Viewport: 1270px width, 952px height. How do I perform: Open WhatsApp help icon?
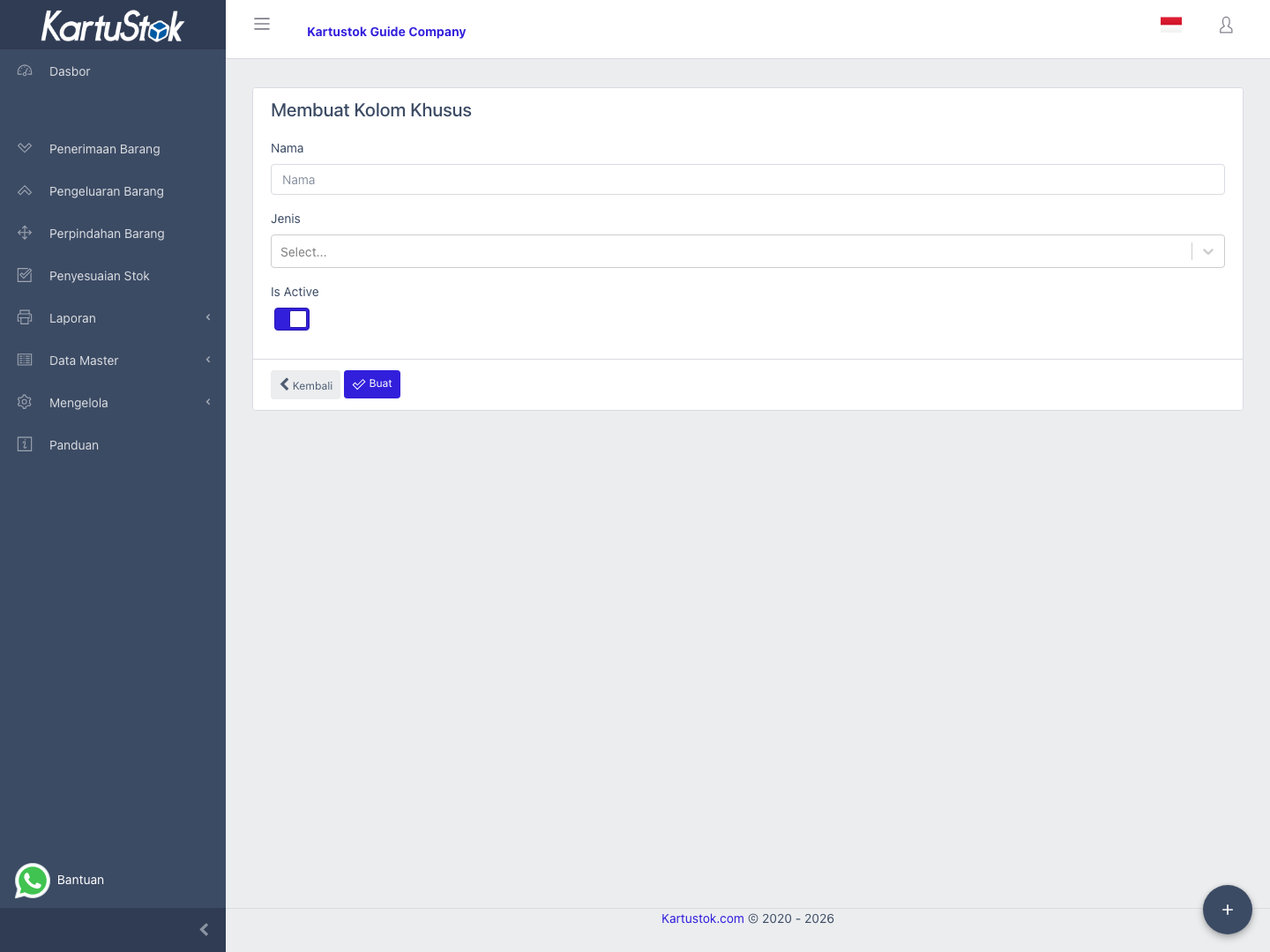(33, 880)
